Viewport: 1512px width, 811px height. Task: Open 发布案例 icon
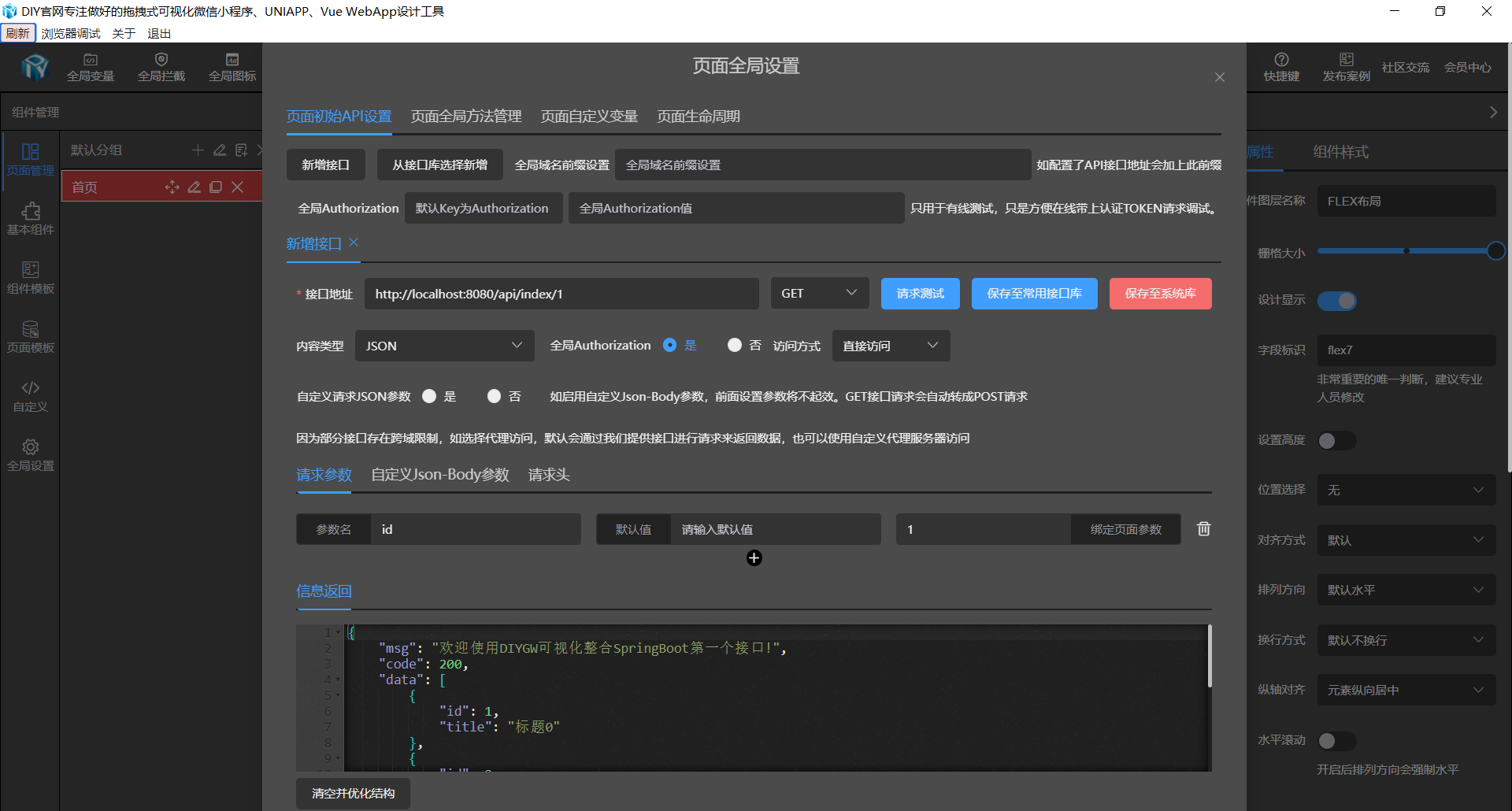click(1346, 67)
